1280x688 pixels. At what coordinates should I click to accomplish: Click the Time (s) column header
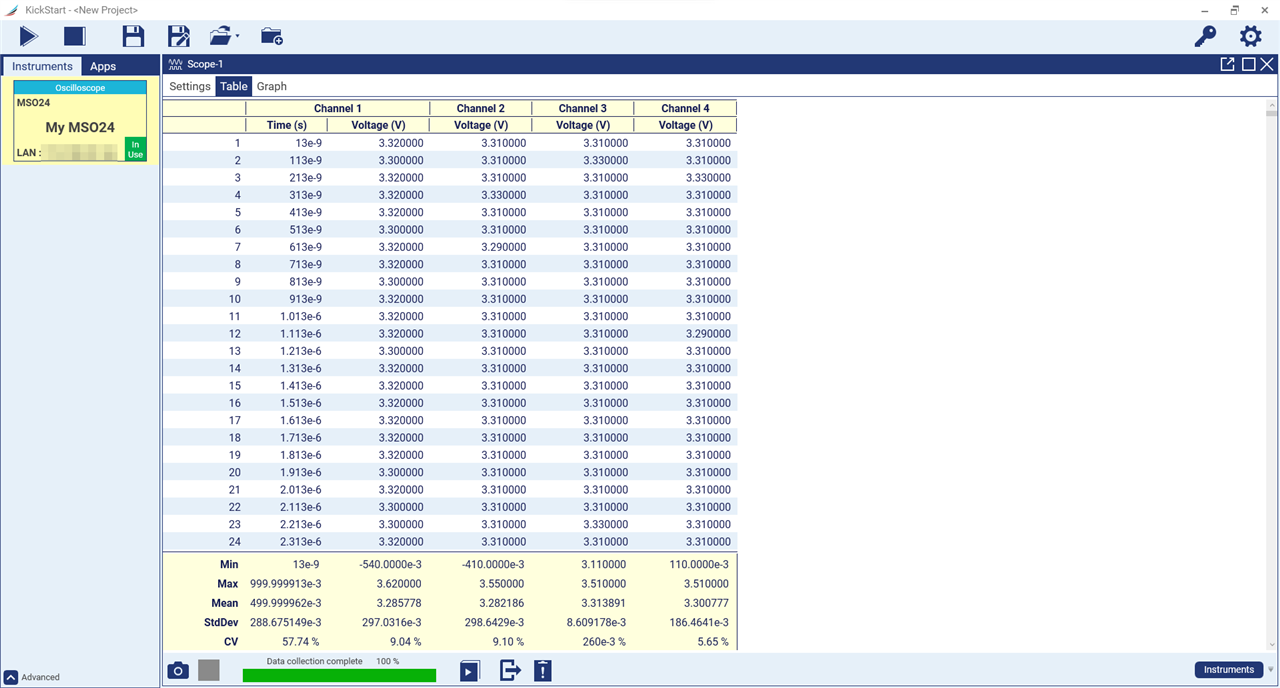click(x=287, y=125)
